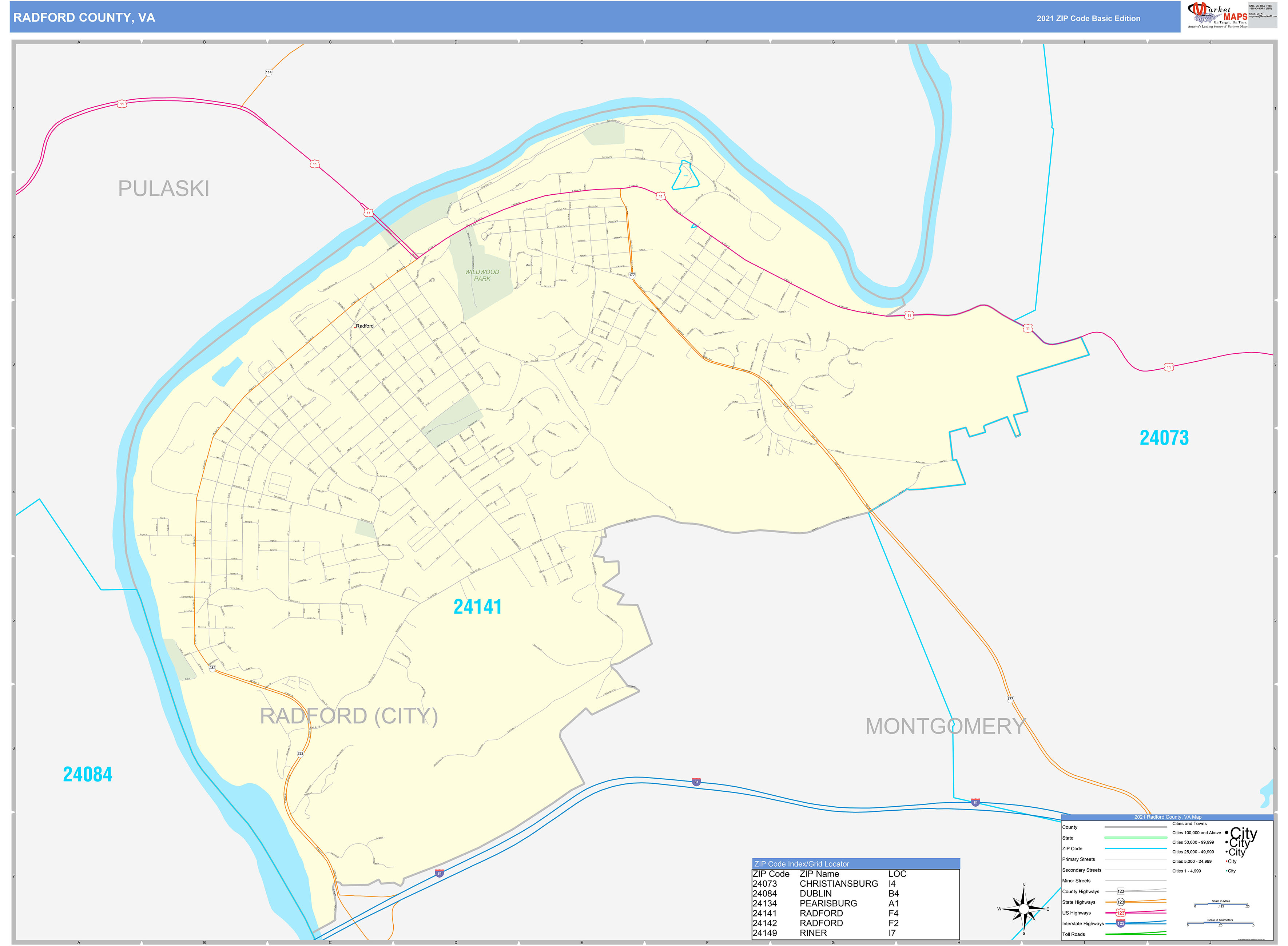Click the cyan ZIP Code line swatch in legend
1288x946 pixels.
[1135, 848]
